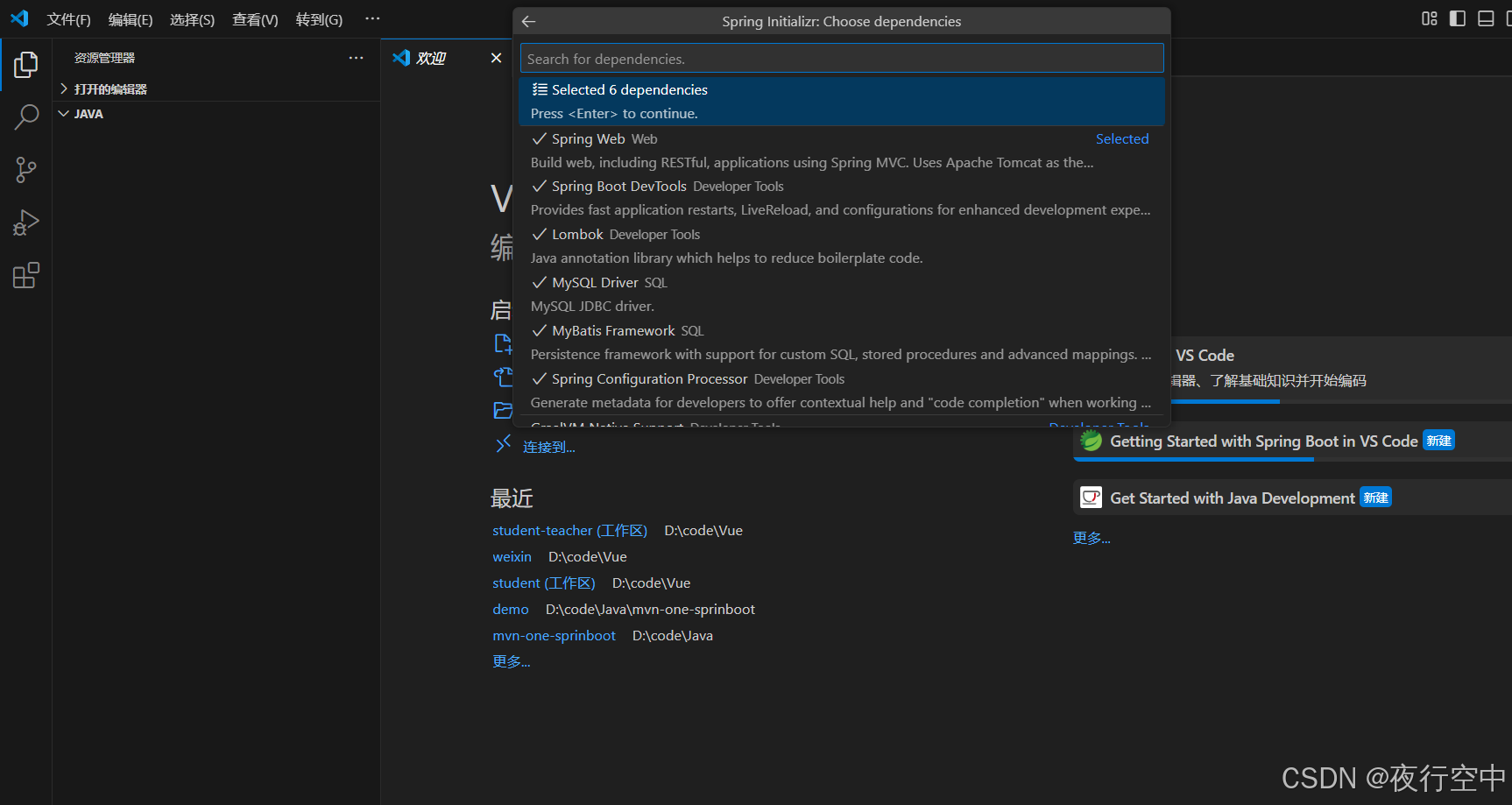Viewport: 1512px width, 805px height.
Task: Open Run and Debug view
Action: 26,222
